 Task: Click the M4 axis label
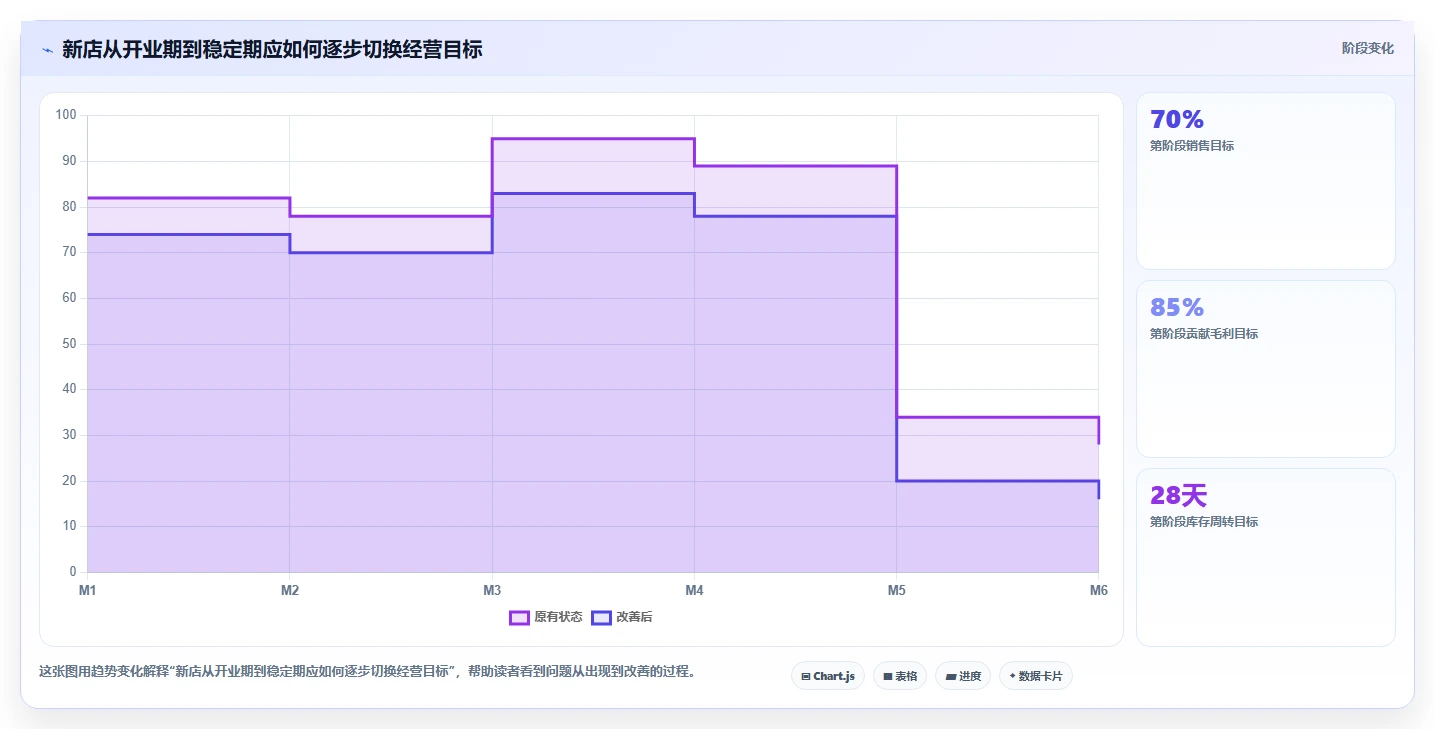(694, 591)
